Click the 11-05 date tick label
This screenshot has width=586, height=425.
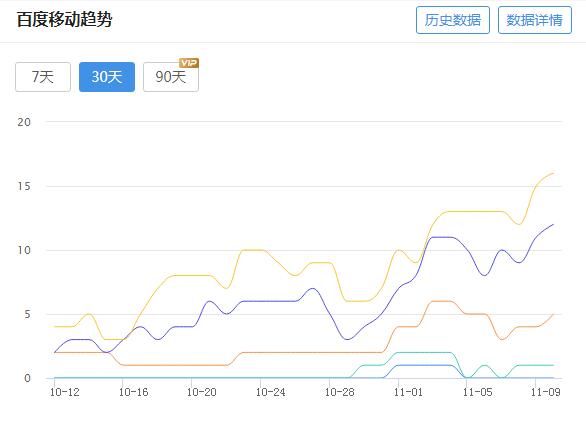click(477, 392)
